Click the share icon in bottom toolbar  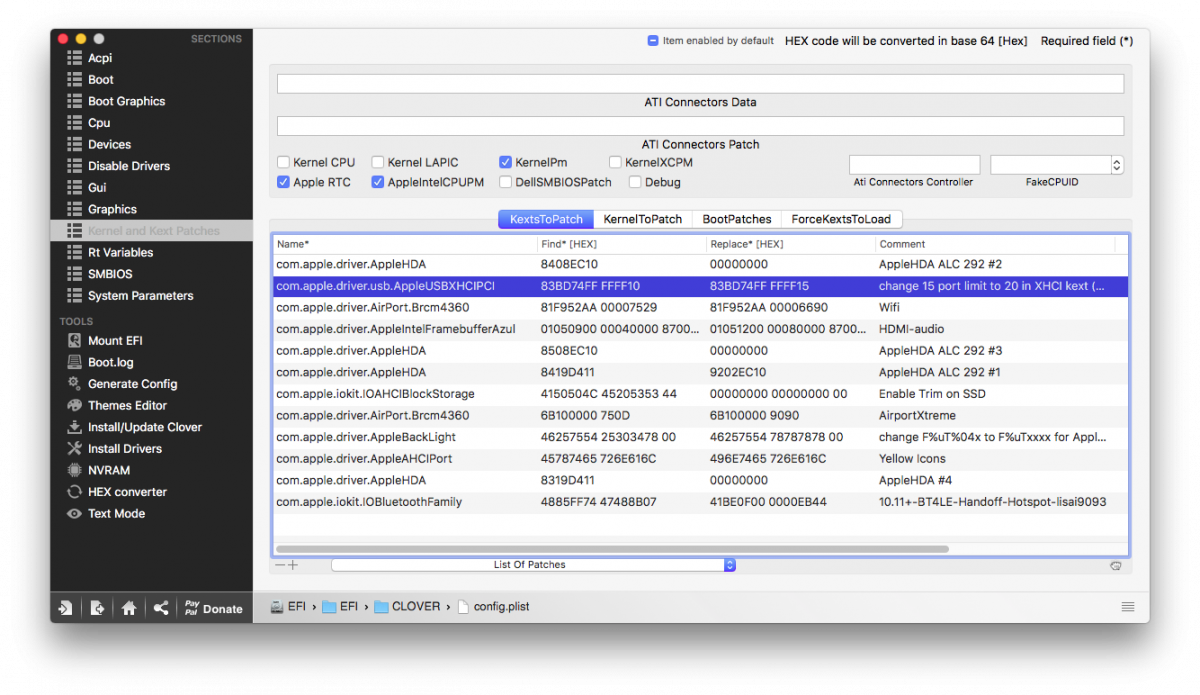(160, 608)
